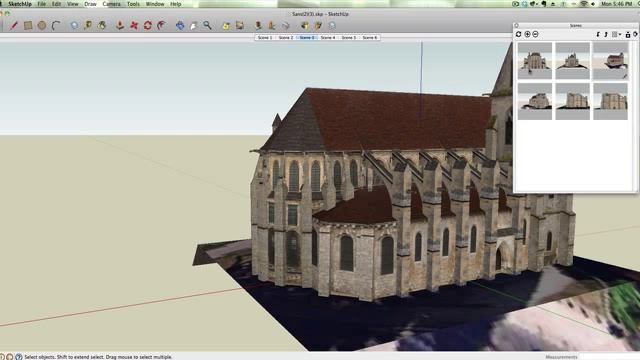Viewport: 640px width, 360px height.
Task: Open the View menu
Action: [x=73, y=4]
